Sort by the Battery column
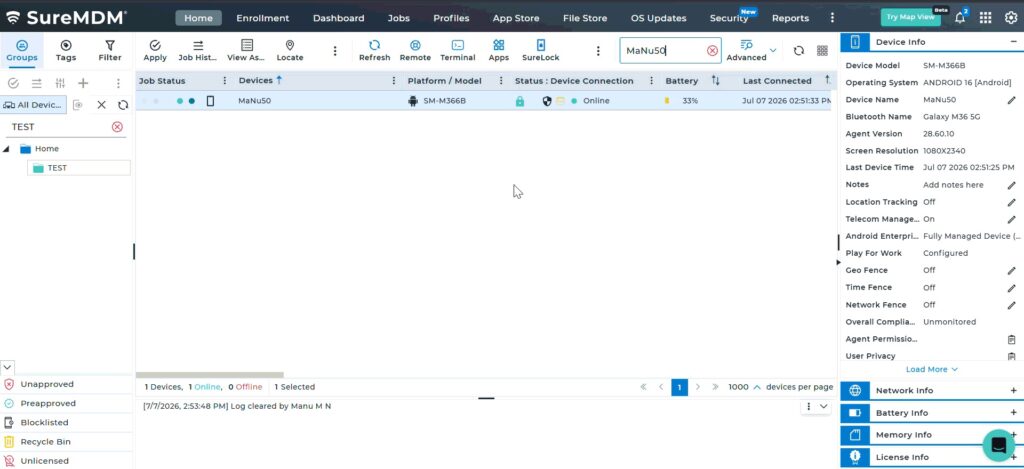 (x=716, y=81)
